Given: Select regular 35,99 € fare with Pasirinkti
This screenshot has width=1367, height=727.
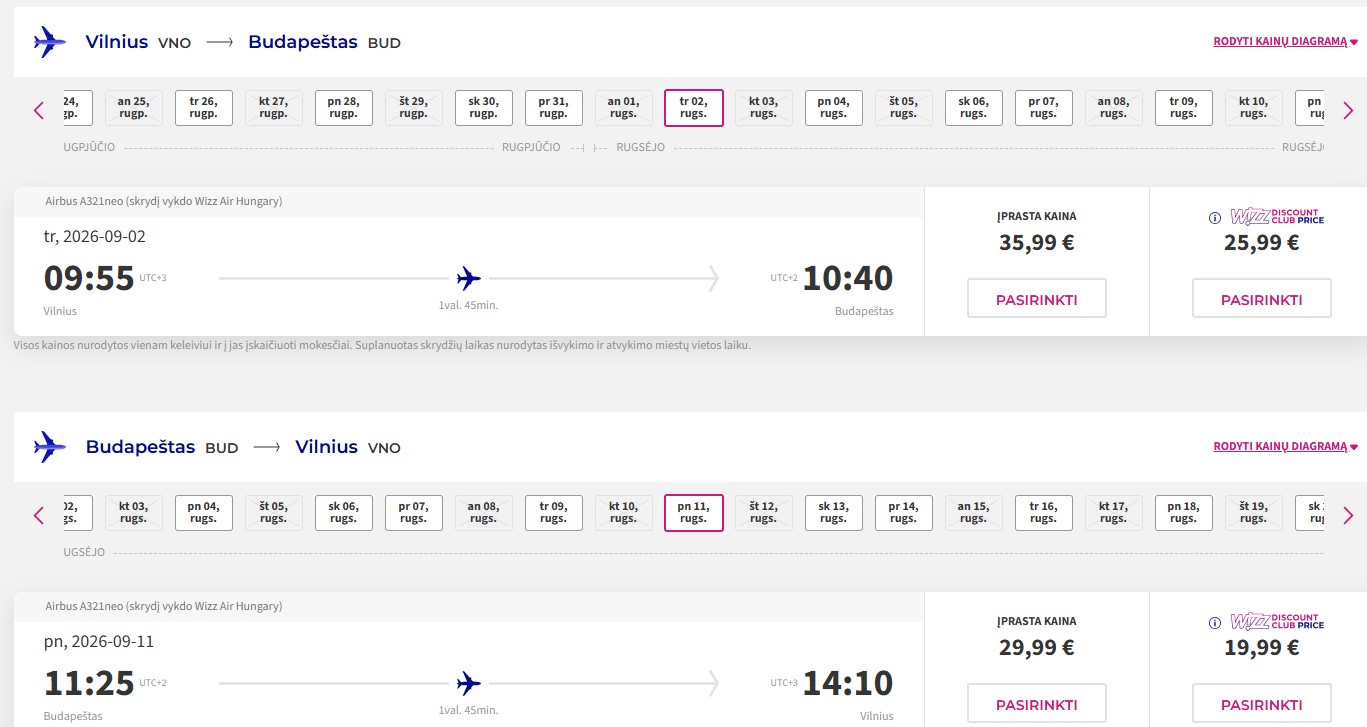Looking at the screenshot, I should pos(1037,299).
